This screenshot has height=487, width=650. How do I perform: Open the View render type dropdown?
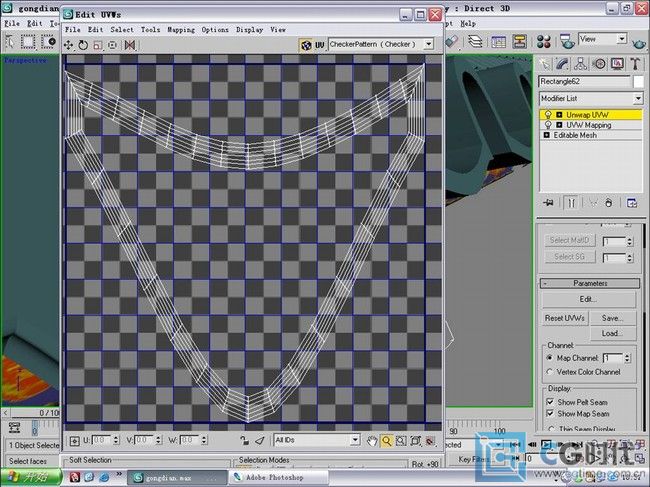click(621, 39)
